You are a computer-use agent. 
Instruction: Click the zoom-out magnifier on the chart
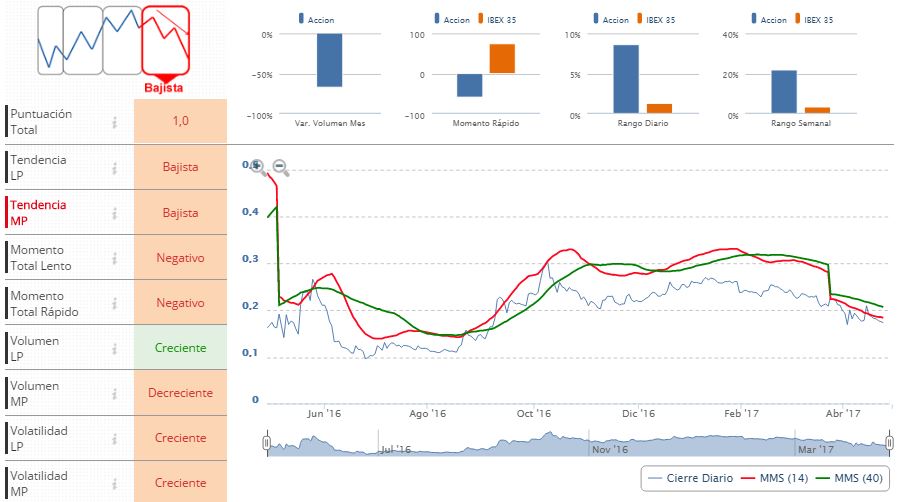coord(281,168)
